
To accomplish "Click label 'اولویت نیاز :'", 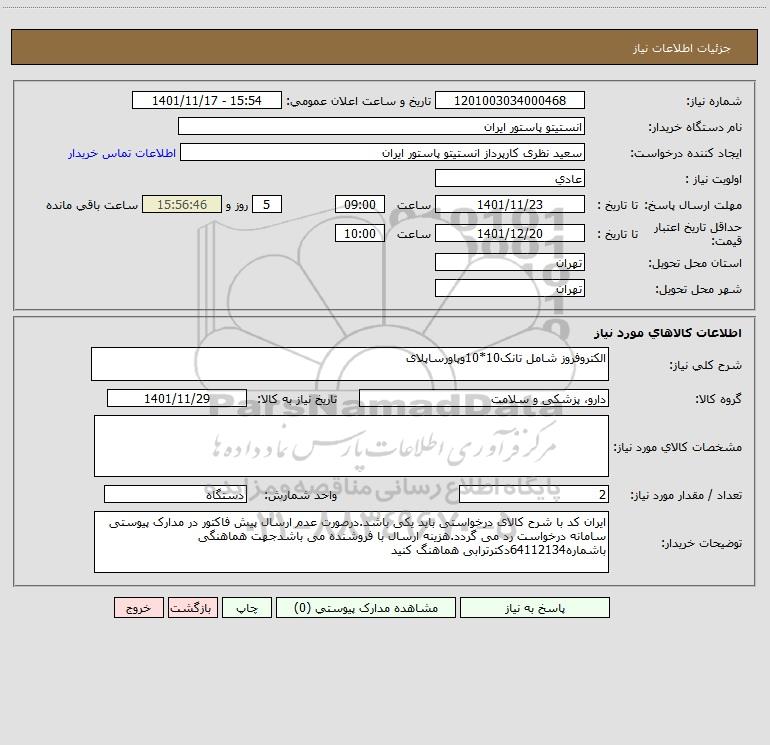I will 714,179.
